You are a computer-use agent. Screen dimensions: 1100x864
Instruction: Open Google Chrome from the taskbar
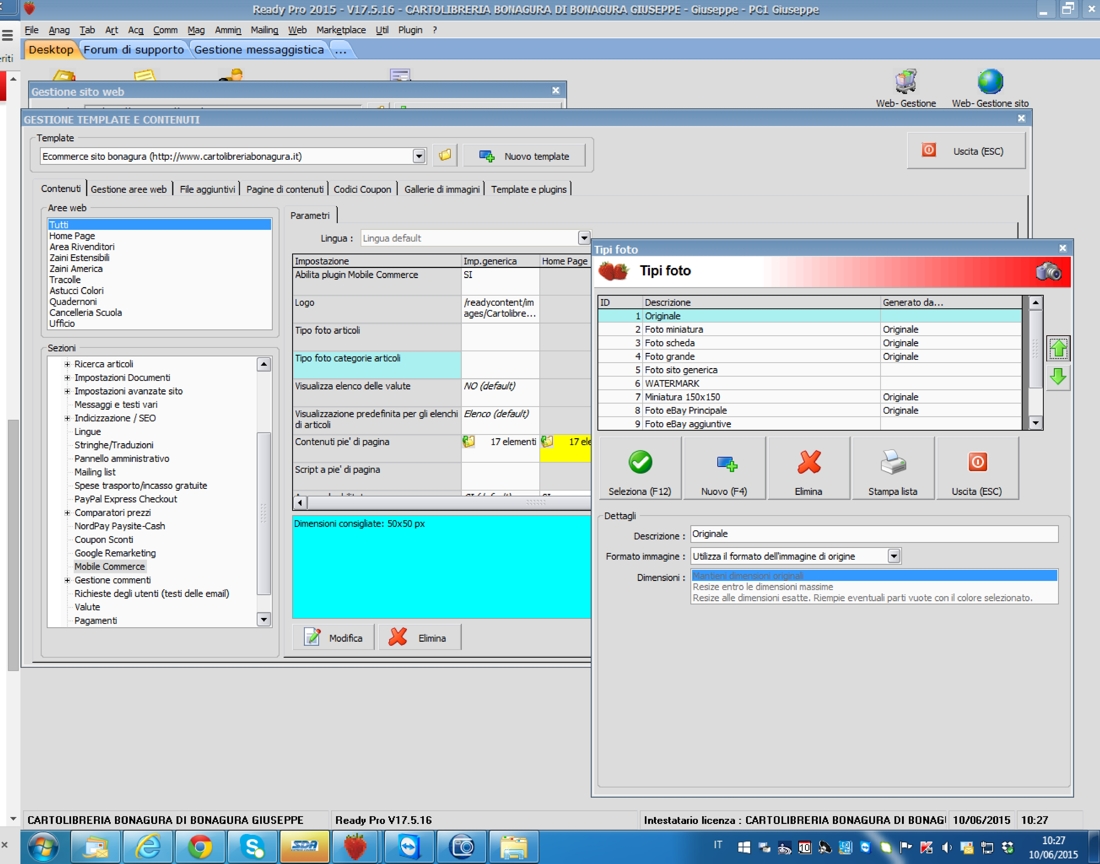(x=200, y=847)
